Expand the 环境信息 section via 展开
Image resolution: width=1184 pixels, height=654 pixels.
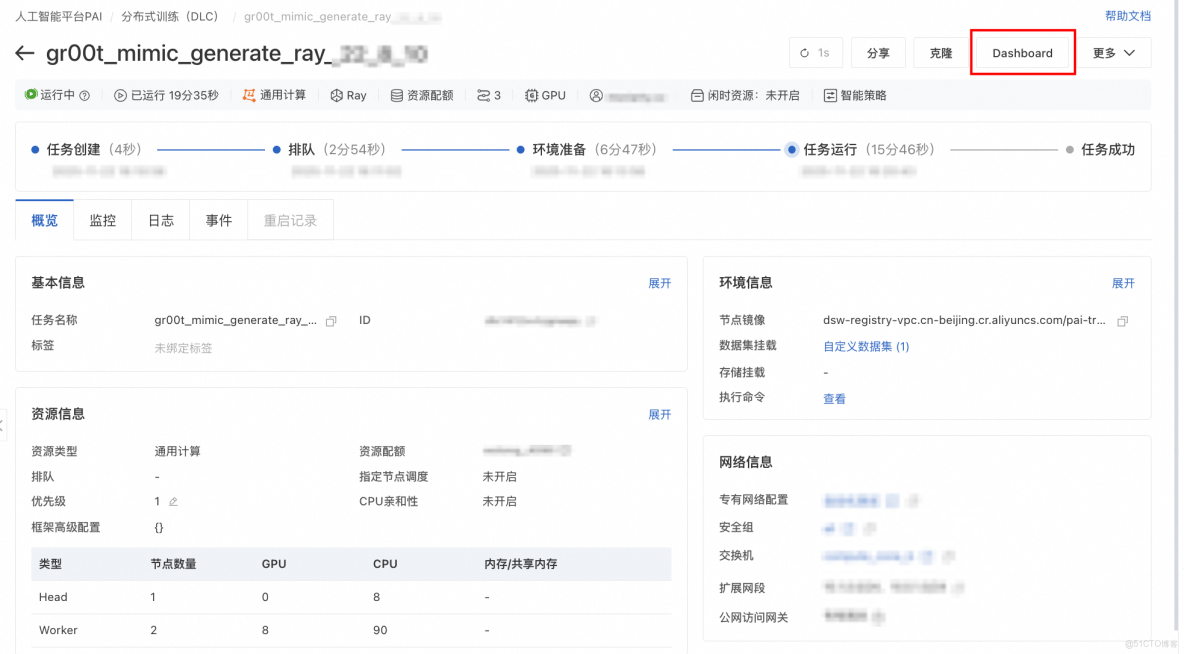[x=1123, y=283]
